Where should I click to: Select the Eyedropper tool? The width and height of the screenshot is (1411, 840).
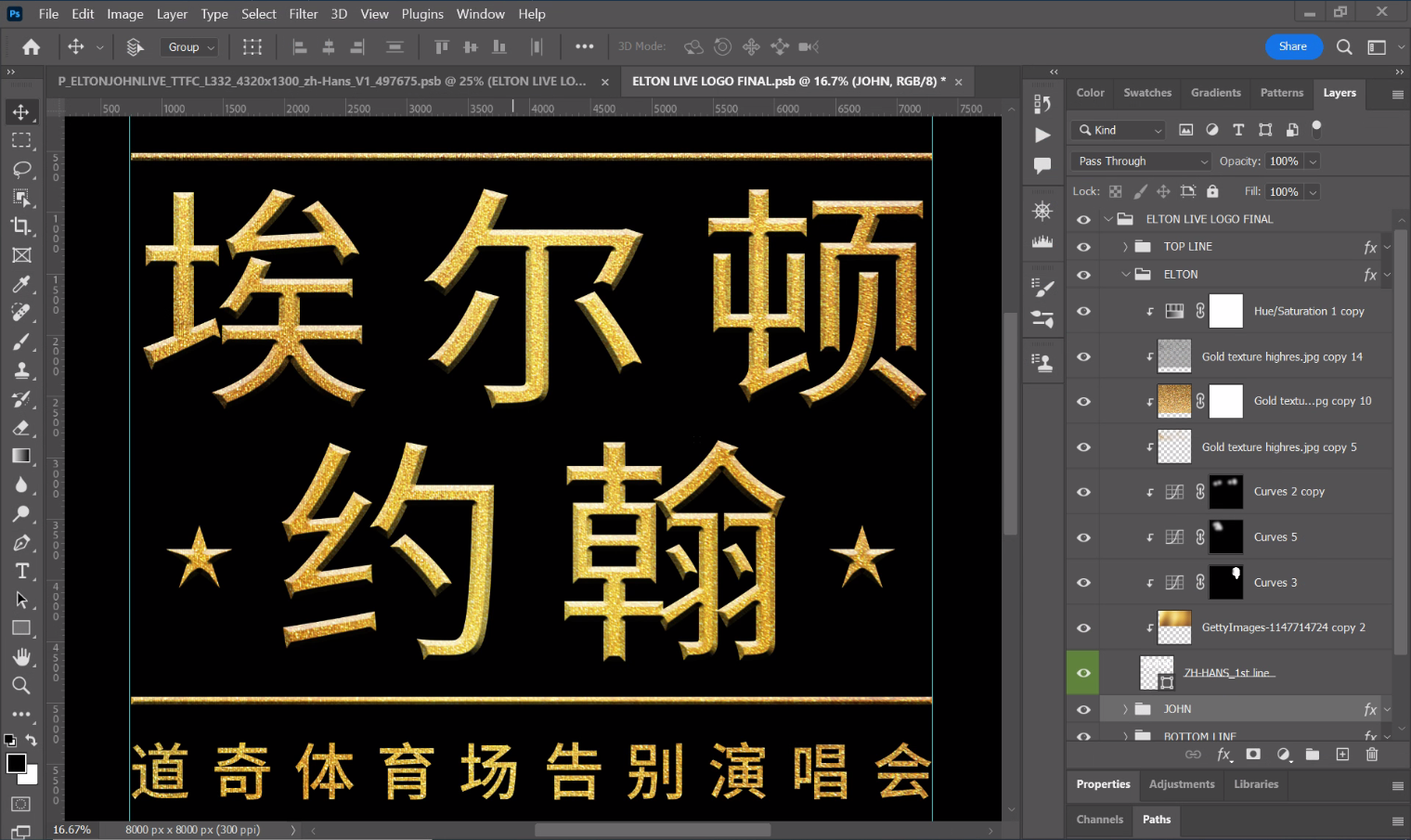point(20,284)
